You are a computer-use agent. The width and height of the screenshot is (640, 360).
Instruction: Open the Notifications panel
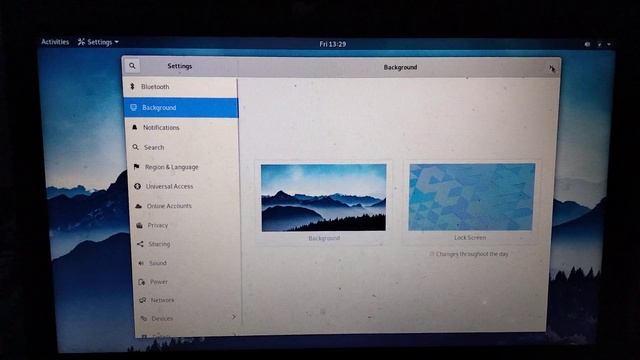(x=182, y=128)
